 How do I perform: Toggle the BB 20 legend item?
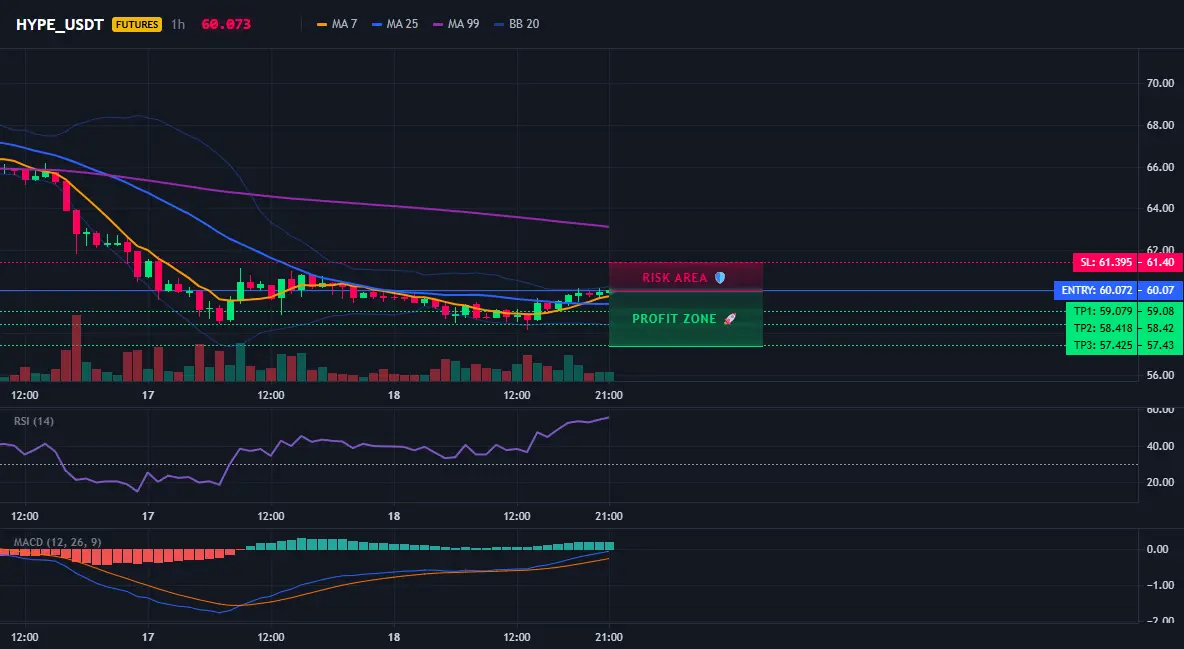[516, 24]
